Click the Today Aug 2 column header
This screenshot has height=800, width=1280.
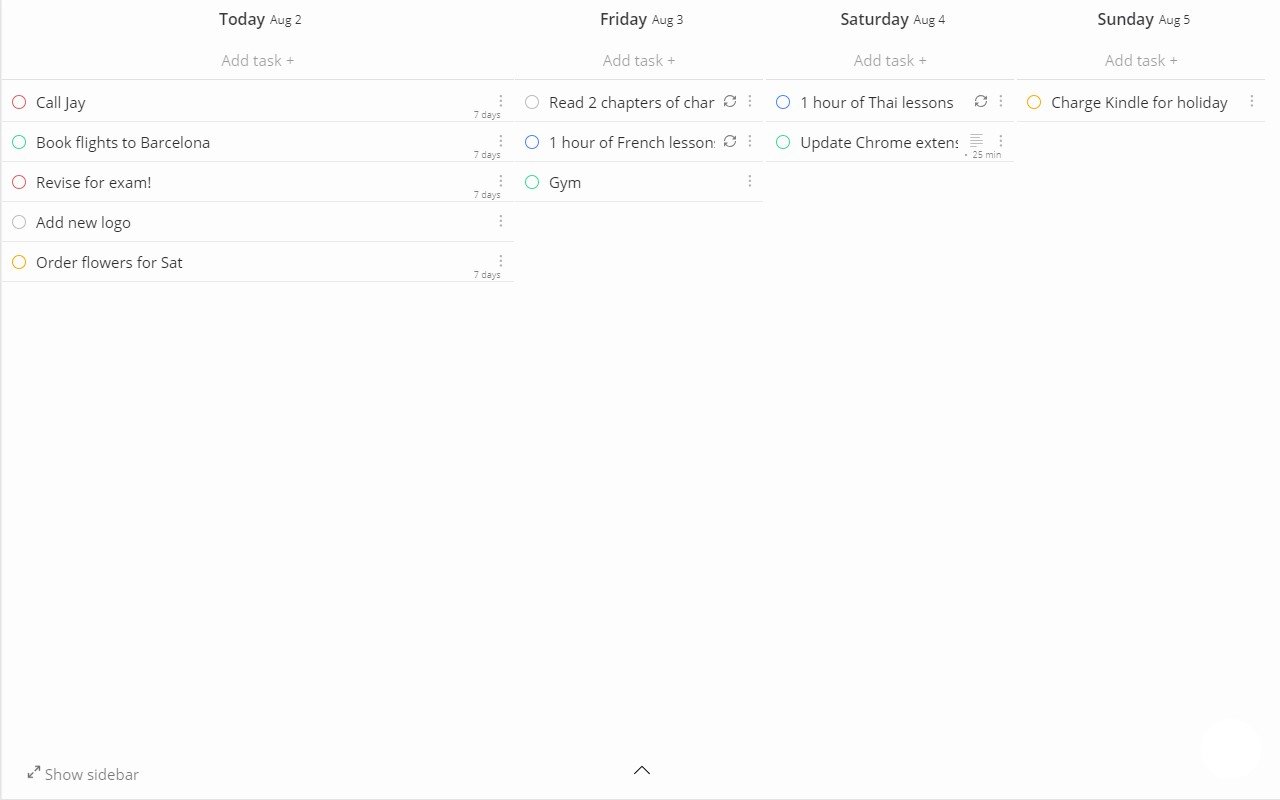coord(260,19)
